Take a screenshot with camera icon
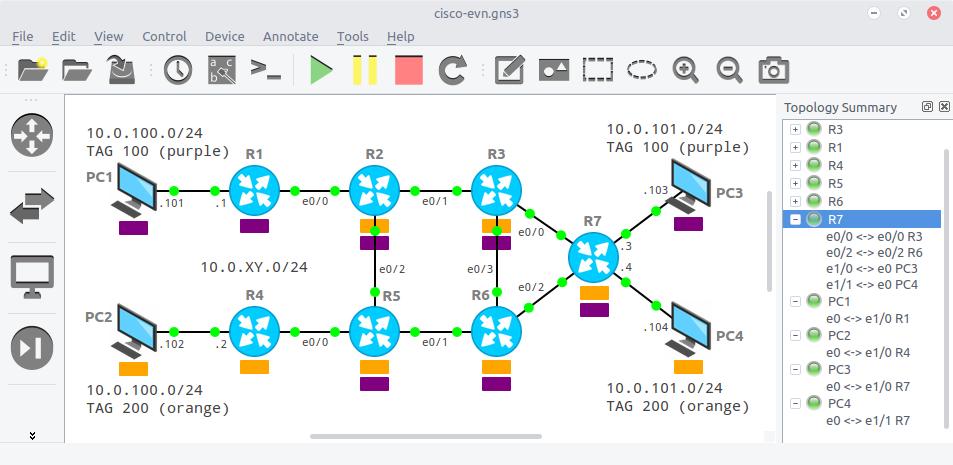The image size is (953, 465). [x=774, y=70]
